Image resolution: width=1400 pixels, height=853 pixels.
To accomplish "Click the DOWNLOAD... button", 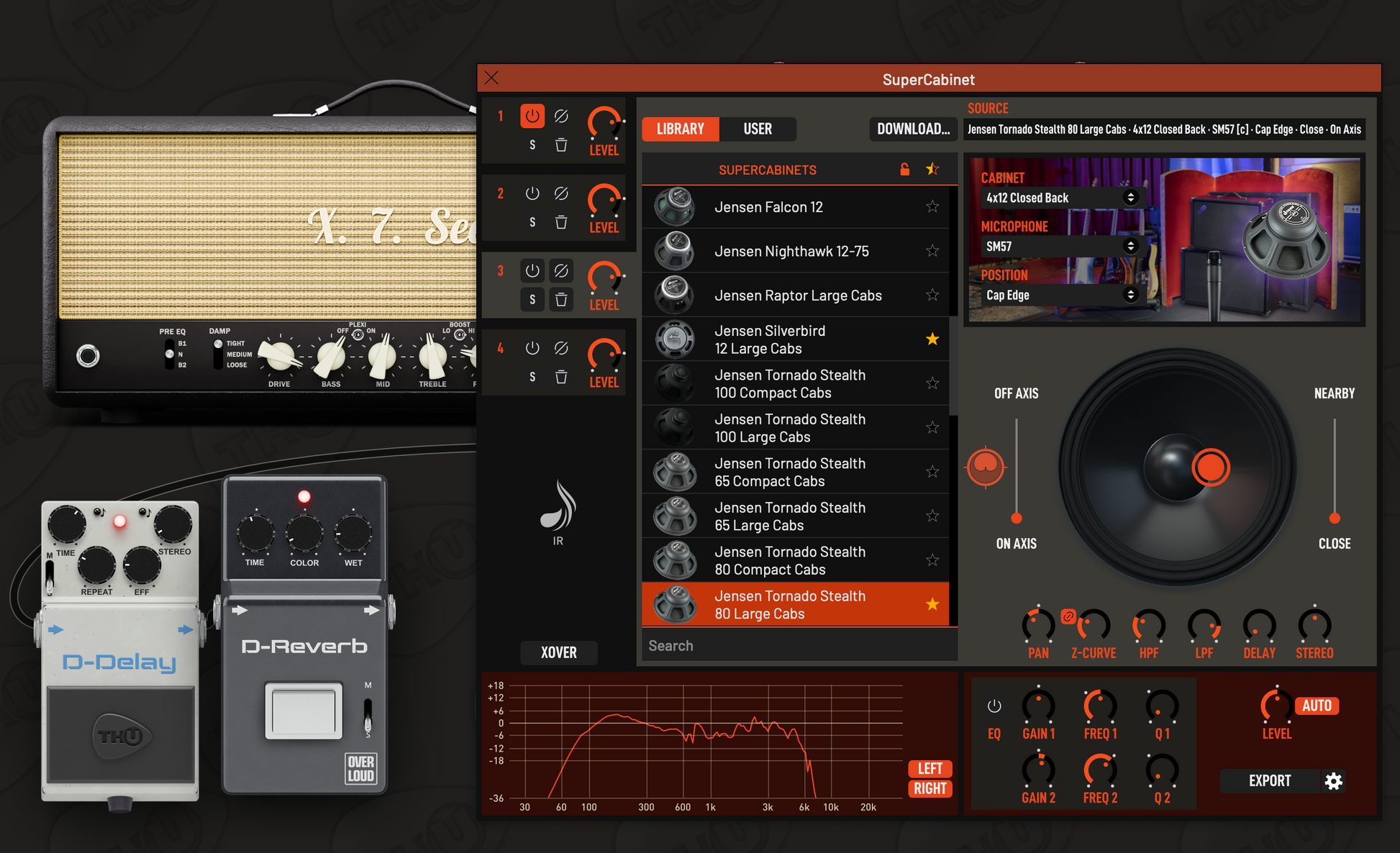I will click(912, 129).
